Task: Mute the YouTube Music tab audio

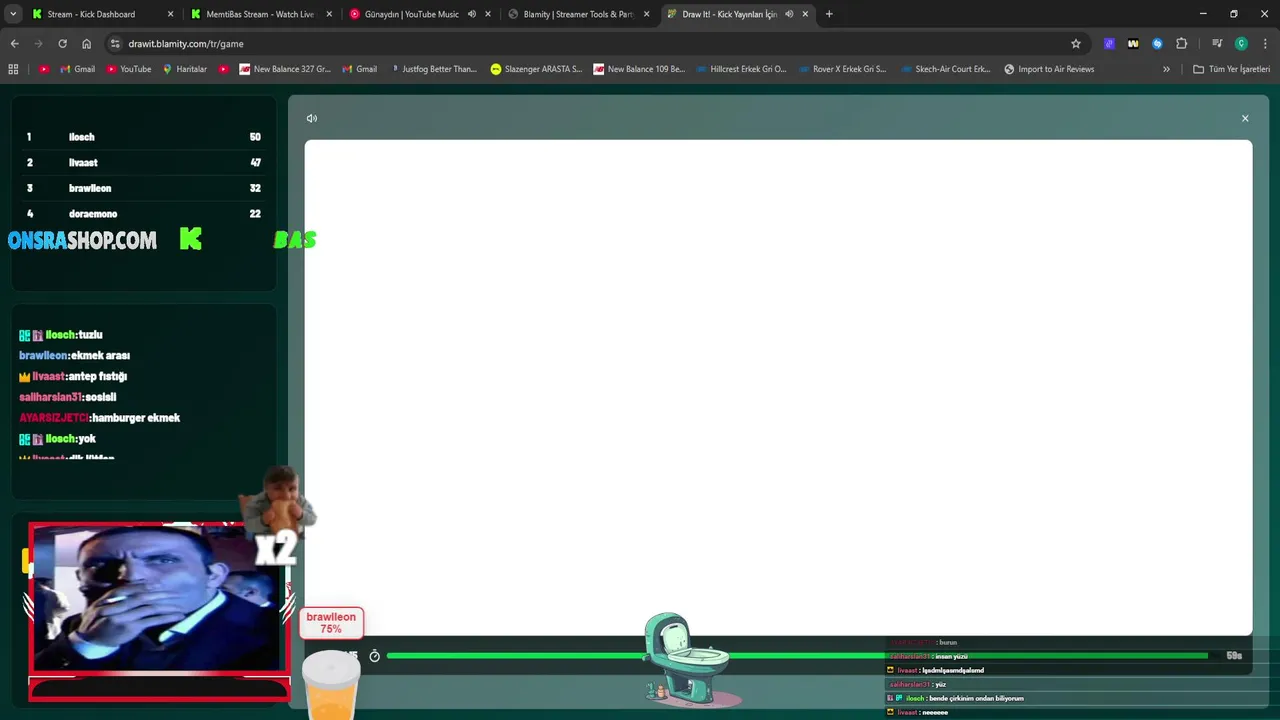Action: coord(471,14)
